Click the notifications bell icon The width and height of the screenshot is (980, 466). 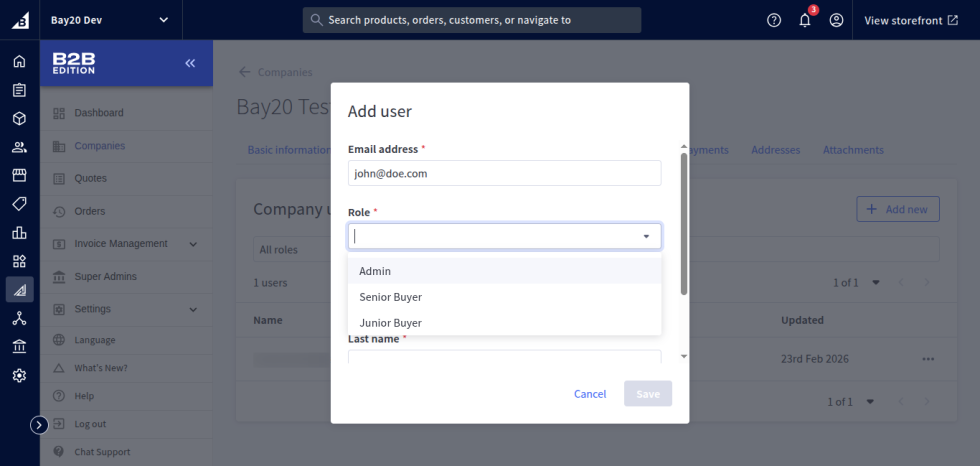pos(805,20)
